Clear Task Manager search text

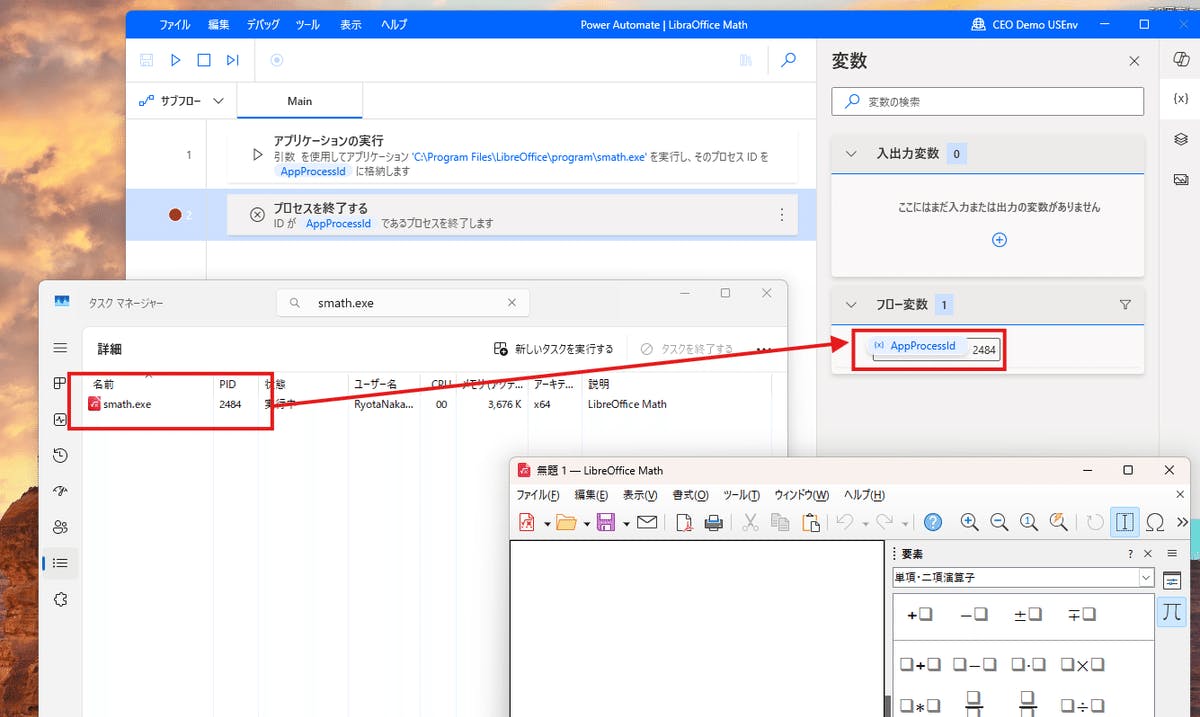click(x=512, y=302)
